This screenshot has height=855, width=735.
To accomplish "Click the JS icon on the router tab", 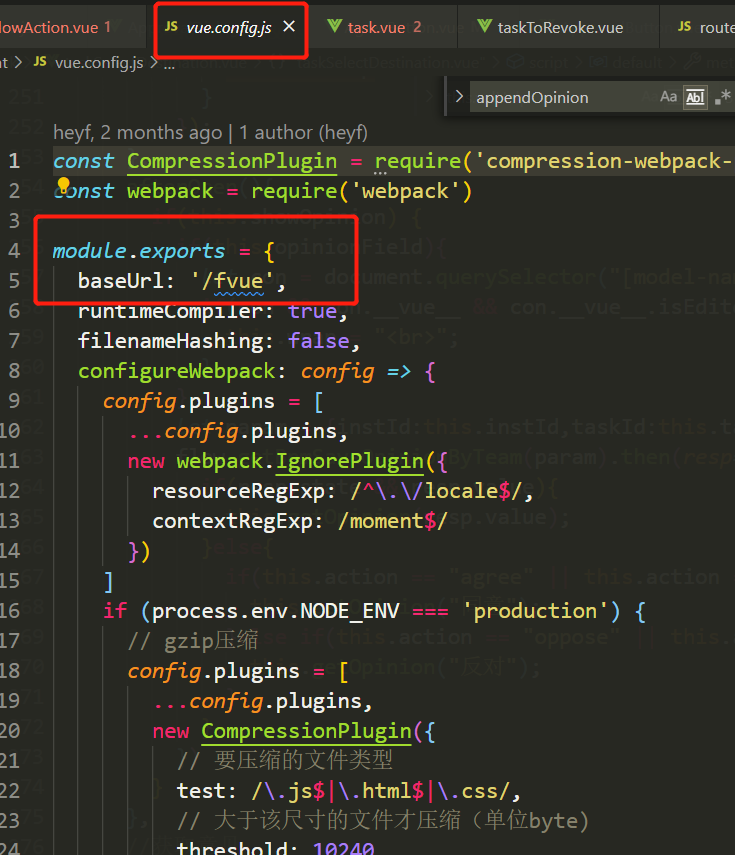I will point(684,27).
